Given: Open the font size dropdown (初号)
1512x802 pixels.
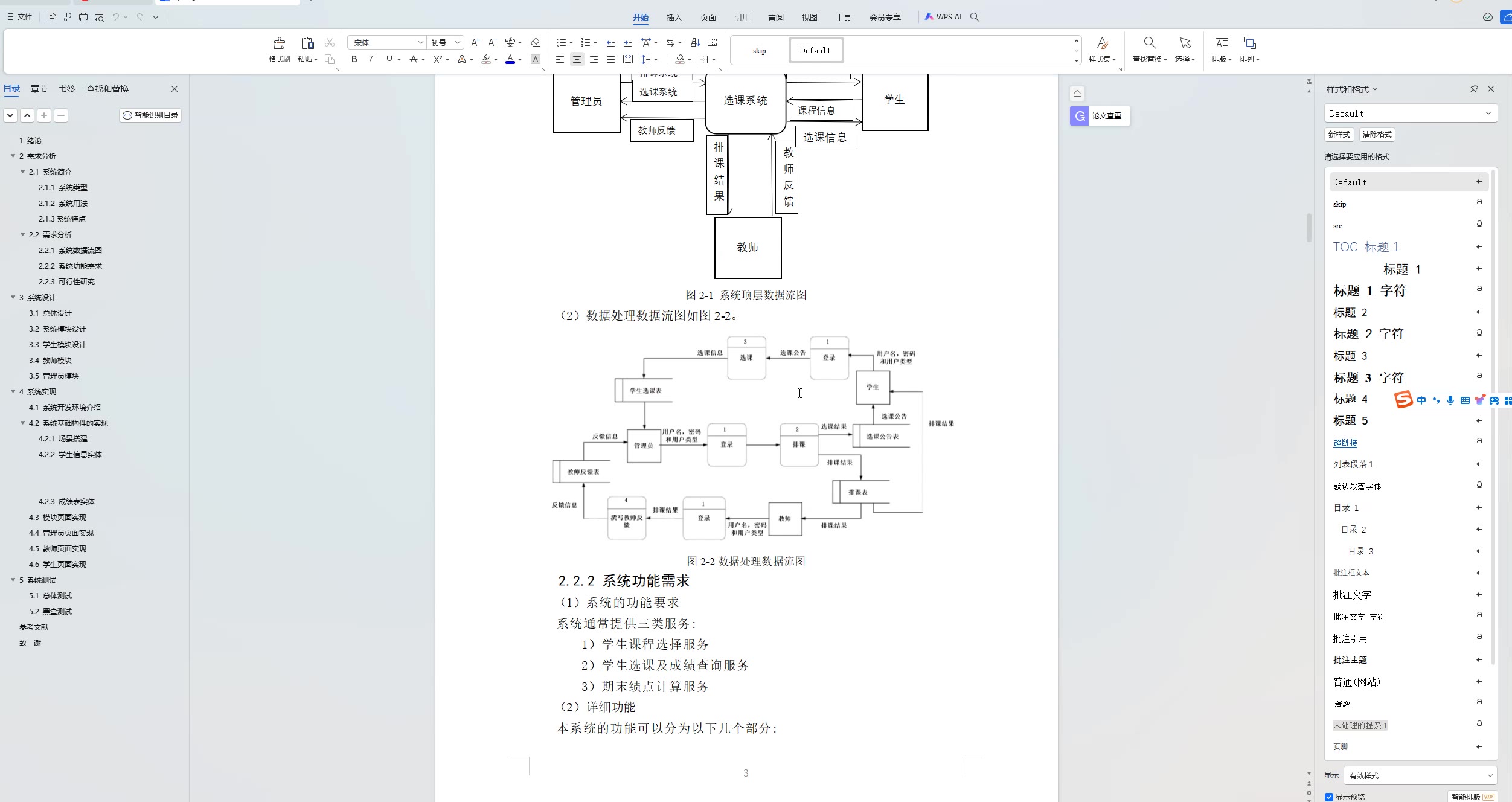Looking at the screenshot, I should (458, 42).
